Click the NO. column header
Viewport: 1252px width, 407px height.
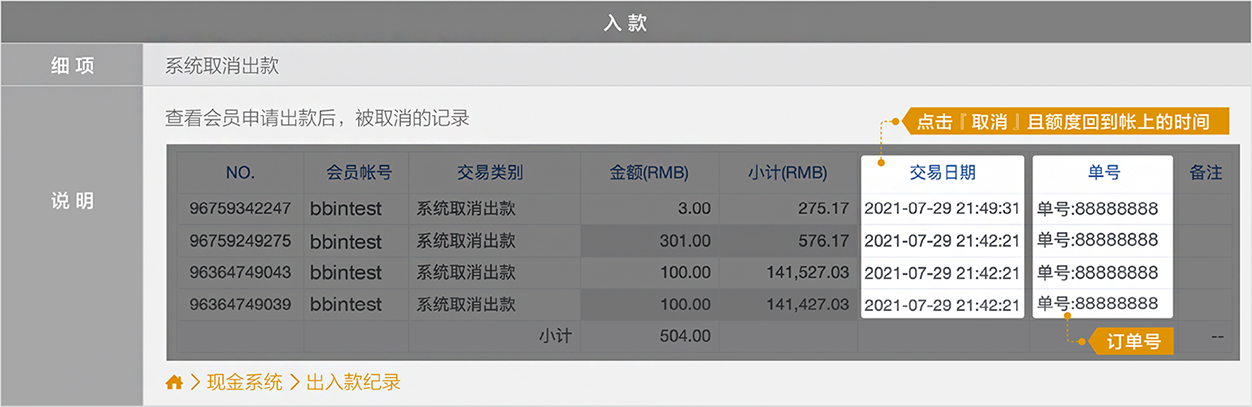[x=240, y=172]
